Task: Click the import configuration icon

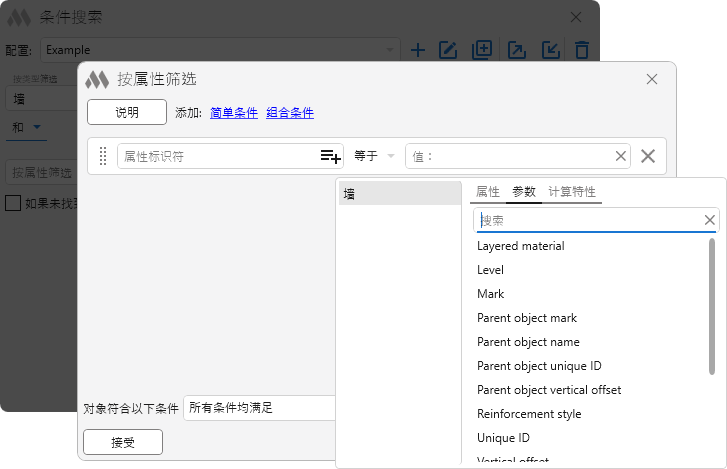Action: pos(550,50)
